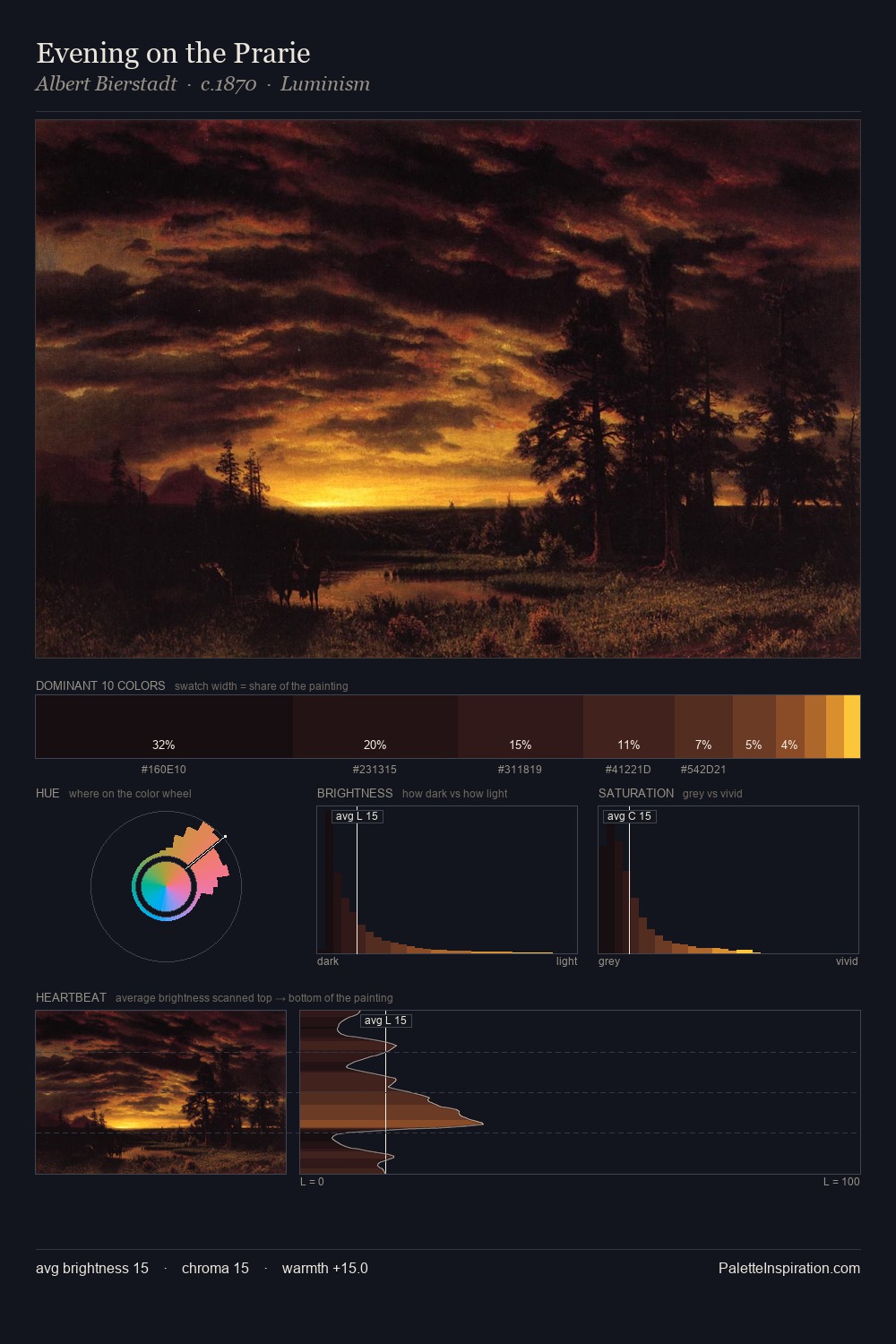
Task: Click the SATURATION section heading
Action: pyautogui.click(x=636, y=793)
